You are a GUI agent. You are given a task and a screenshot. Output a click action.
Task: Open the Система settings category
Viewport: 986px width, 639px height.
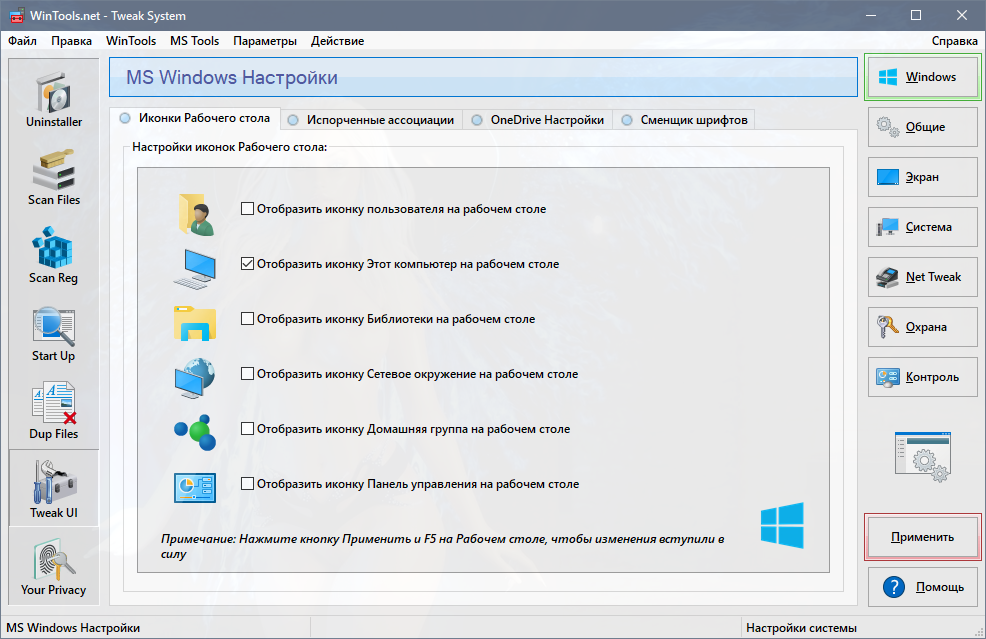tap(922, 226)
